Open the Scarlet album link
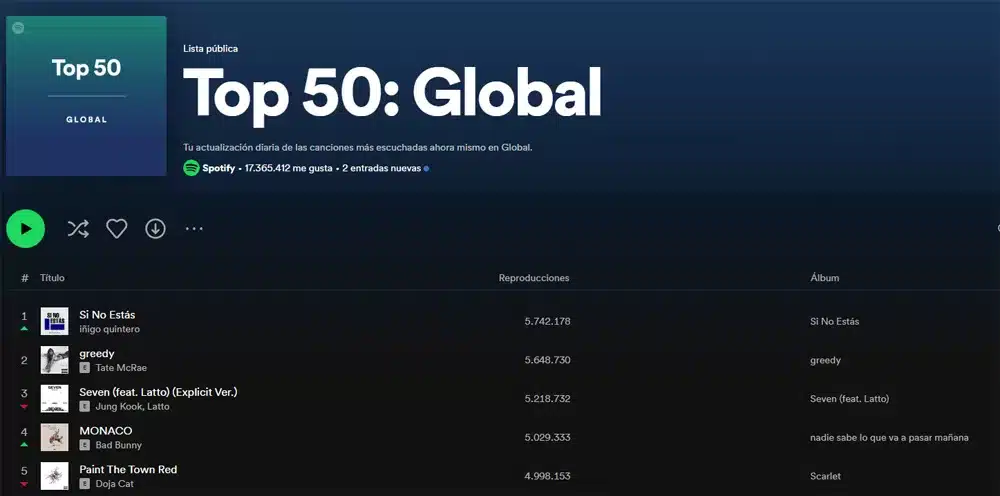 coord(825,476)
